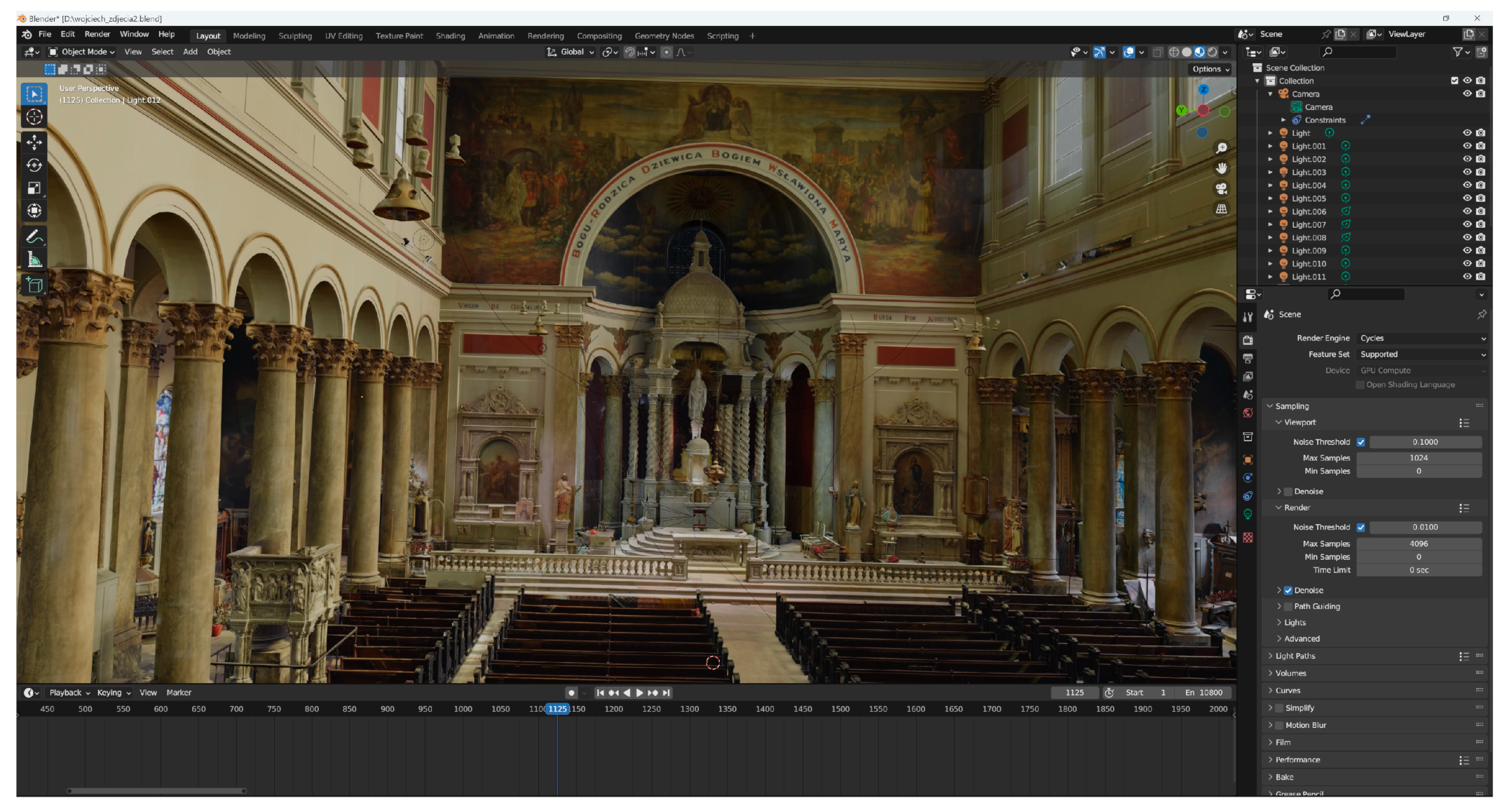Select the Cursor tool
Image resolution: width=1507 pixels, height=812 pixels.
34,117
